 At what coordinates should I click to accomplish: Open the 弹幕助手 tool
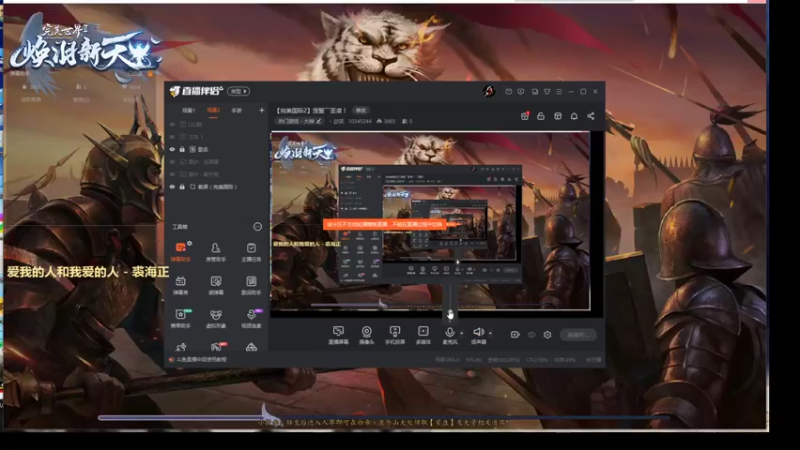click(x=181, y=252)
